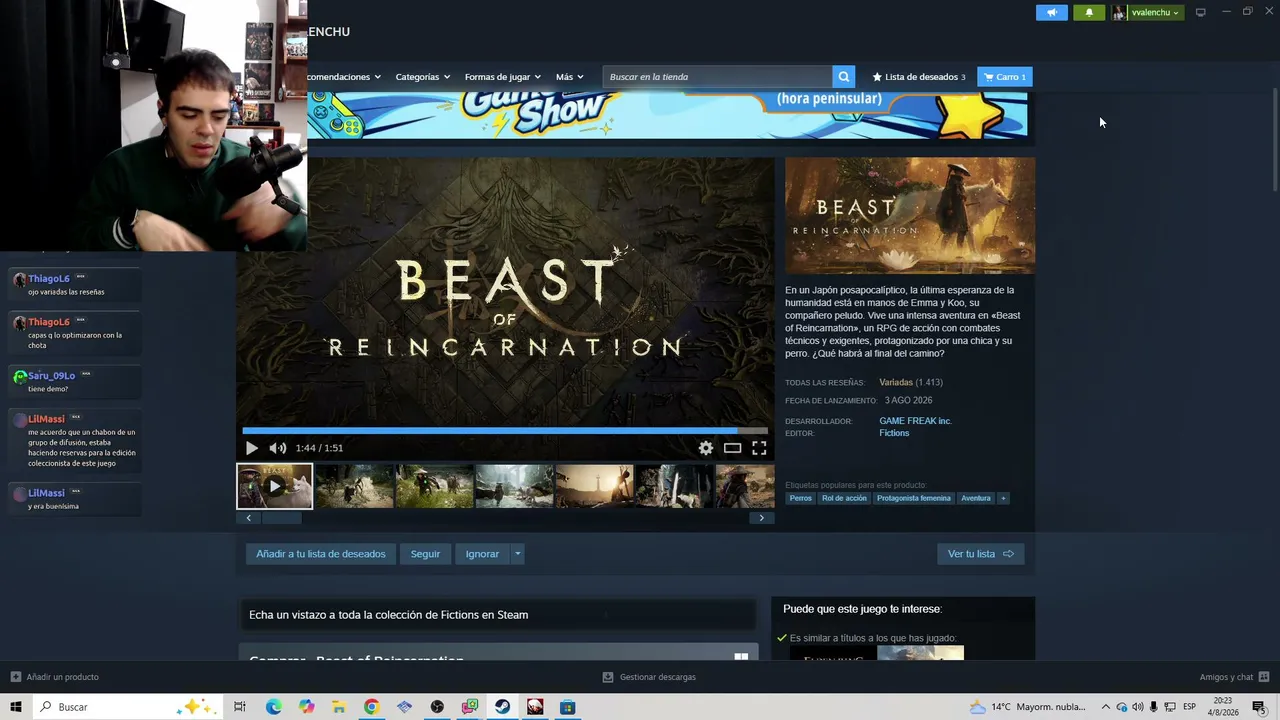Open Task View on taskbar

pyautogui.click(x=240, y=707)
